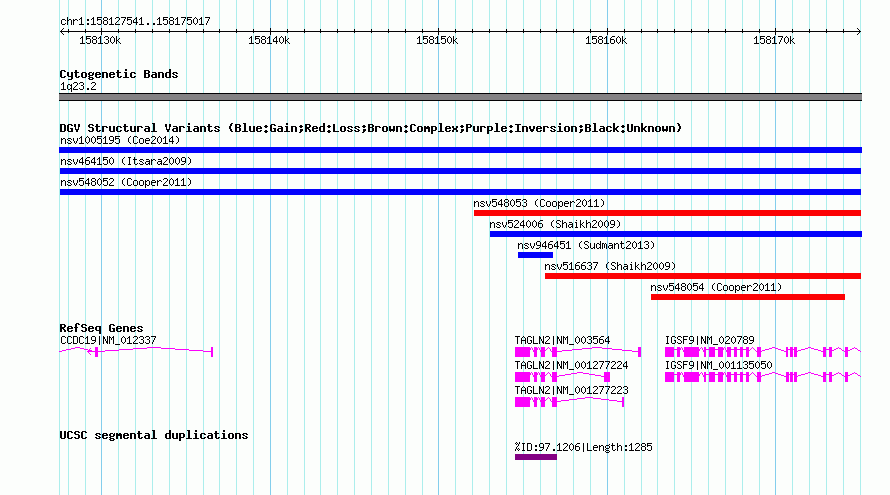Click the 158150k ruler tick label
Viewport: 890px width, 495px height.
coord(437,40)
